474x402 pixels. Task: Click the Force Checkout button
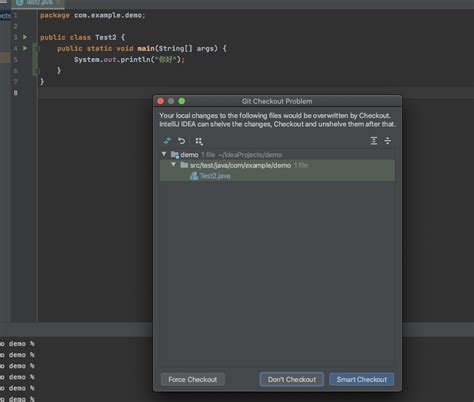coord(193,379)
